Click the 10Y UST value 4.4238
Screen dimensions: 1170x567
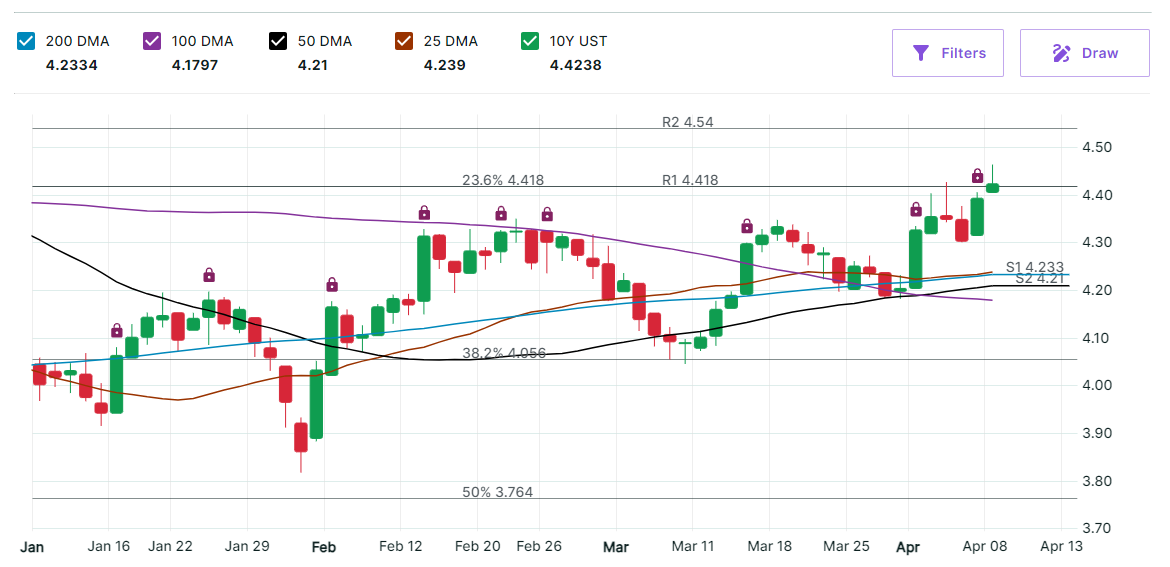[575, 65]
